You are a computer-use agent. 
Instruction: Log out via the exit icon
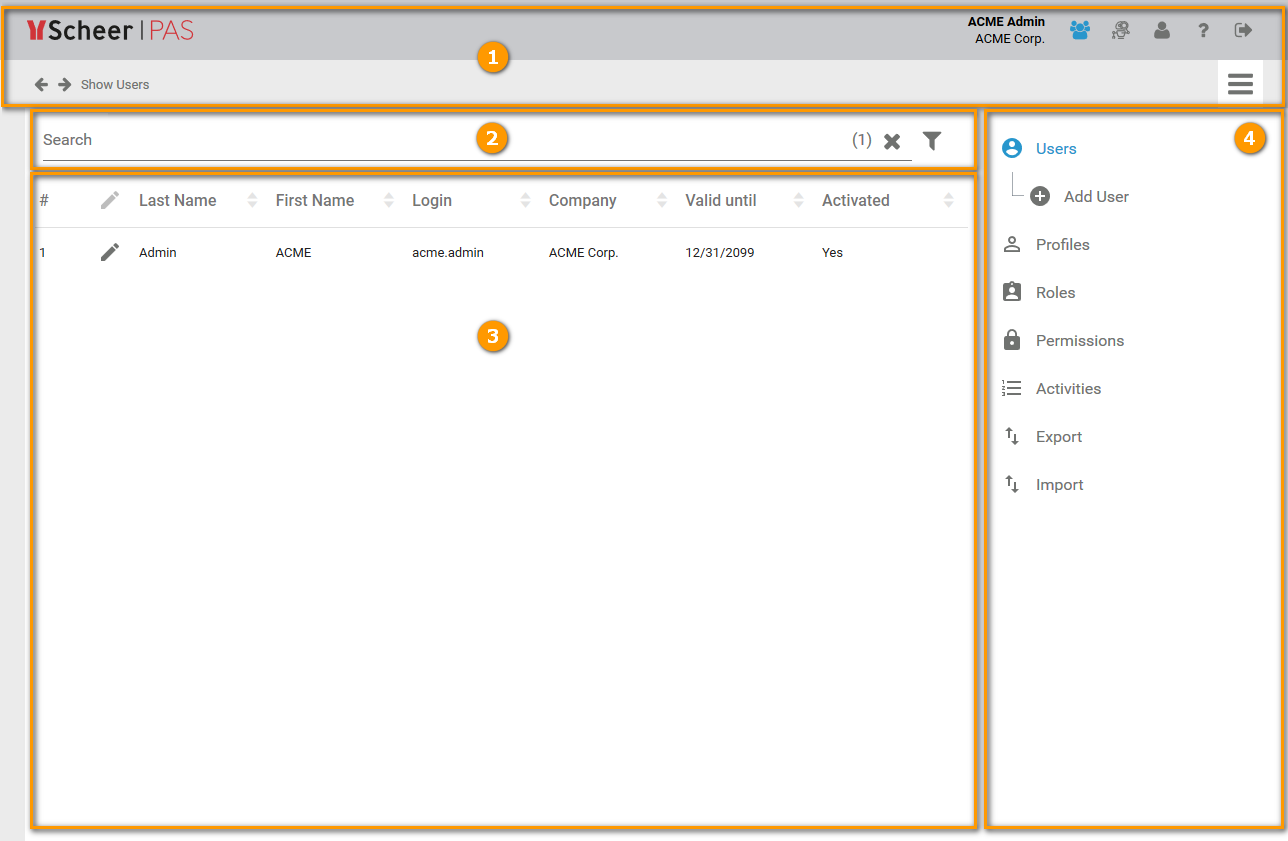click(1243, 31)
